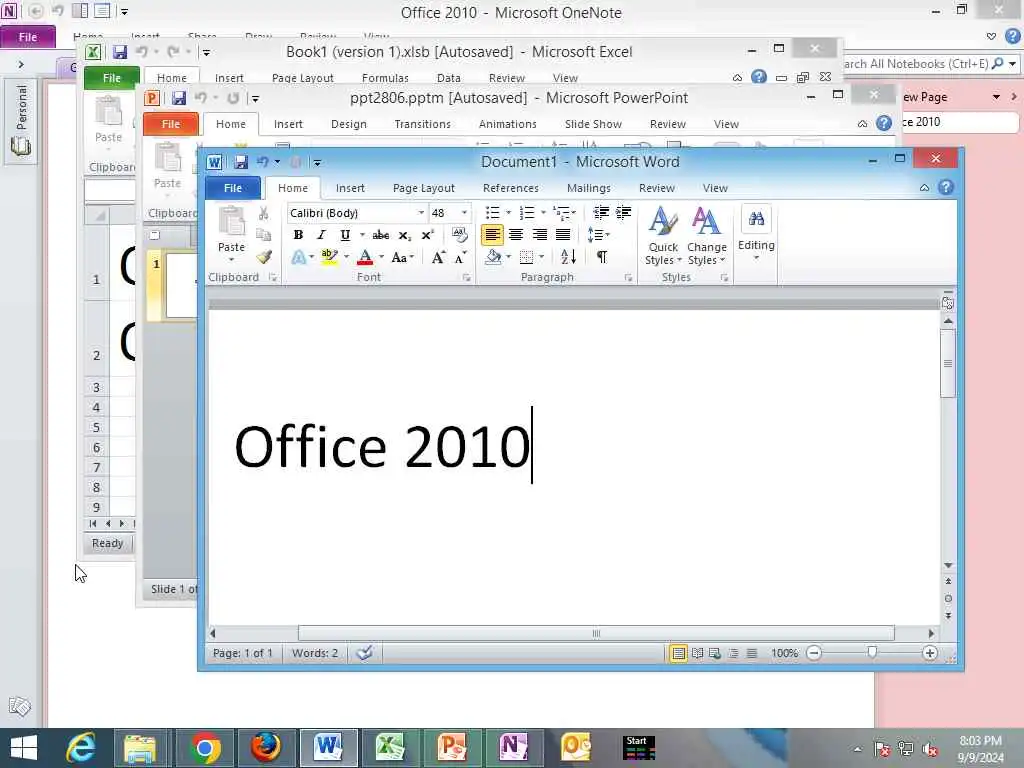Open the Formulas tab in Excel
The image size is (1024, 768).
(x=385, y=78)
